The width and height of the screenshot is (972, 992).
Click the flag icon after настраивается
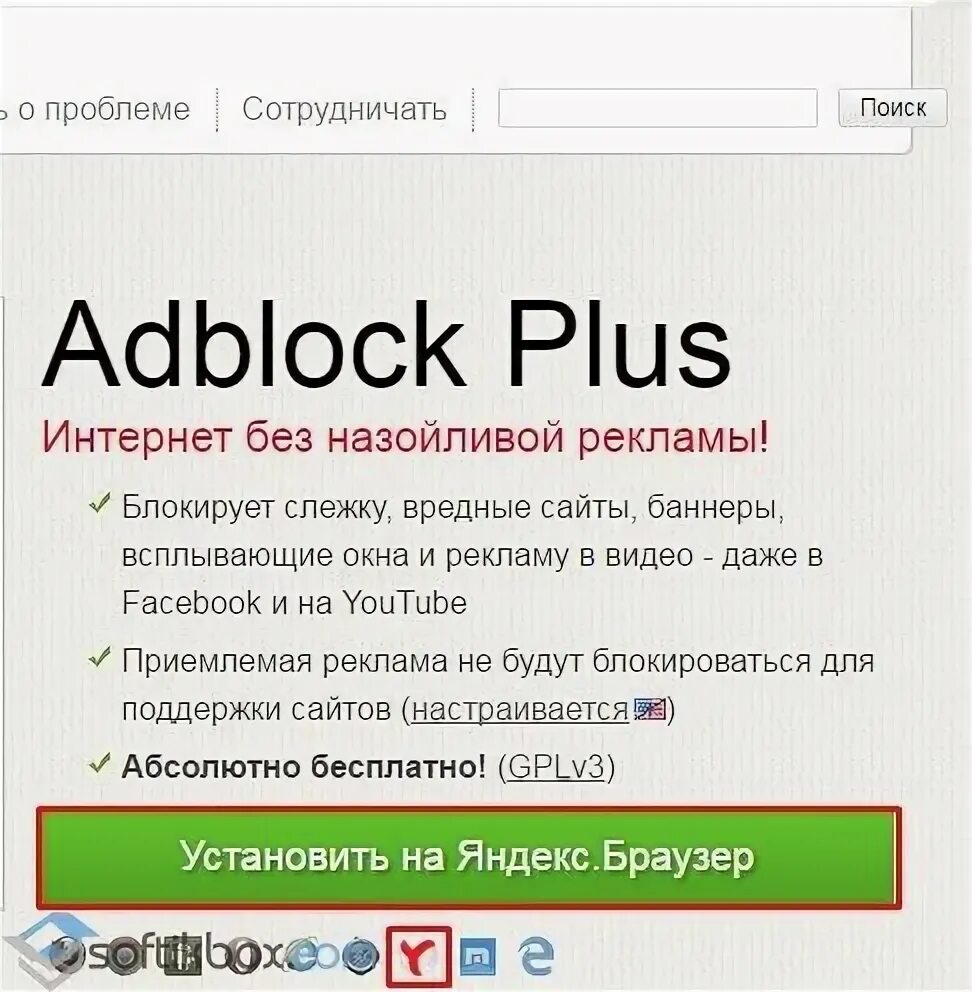pyautogui.click(x=650, y=710)
